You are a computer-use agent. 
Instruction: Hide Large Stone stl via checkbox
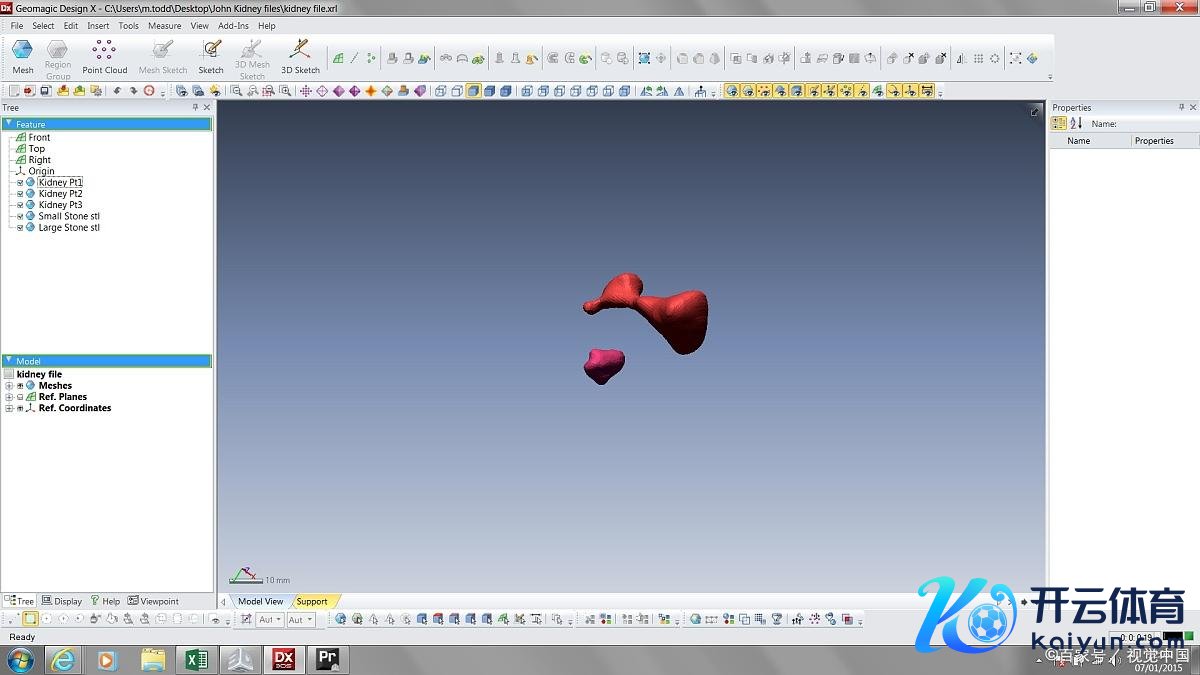(20, 228)
